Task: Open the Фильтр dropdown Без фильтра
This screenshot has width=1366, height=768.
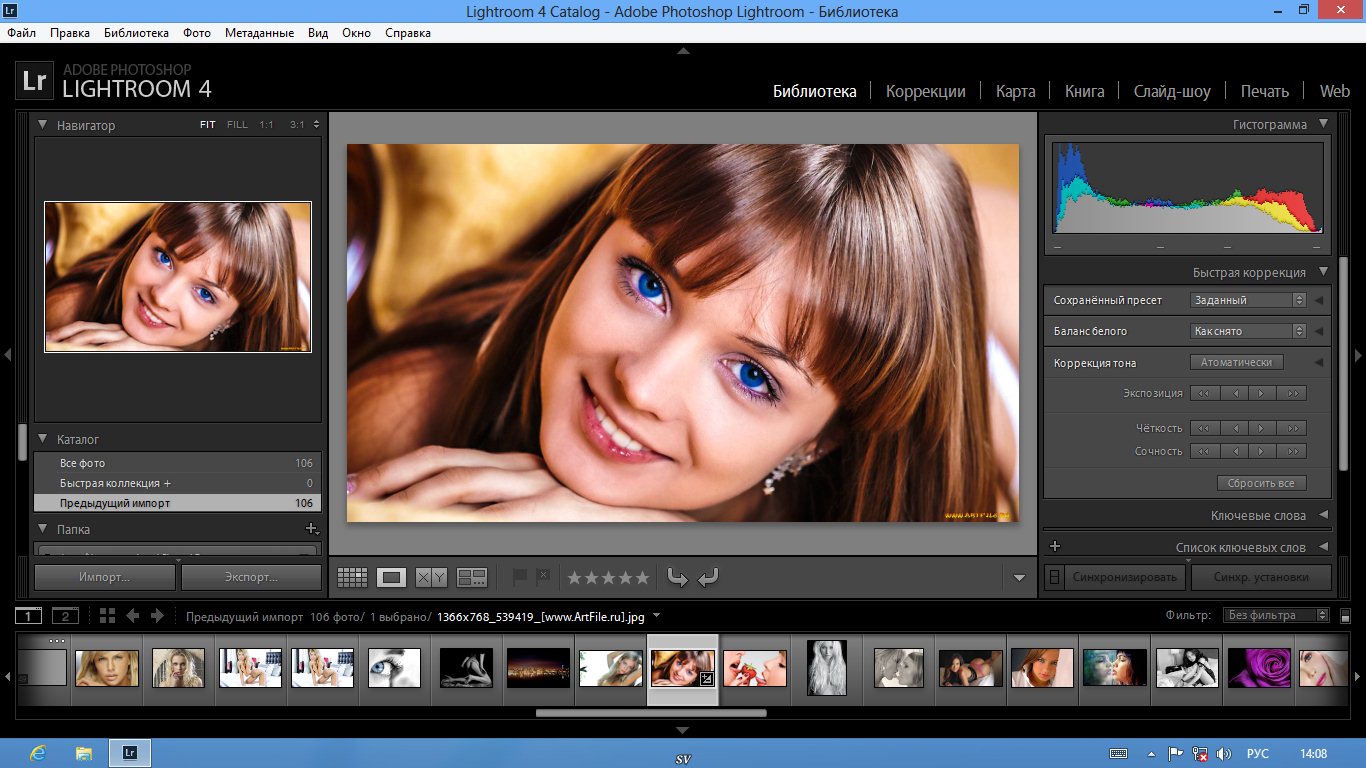Action: click(x=1277, y=615)
